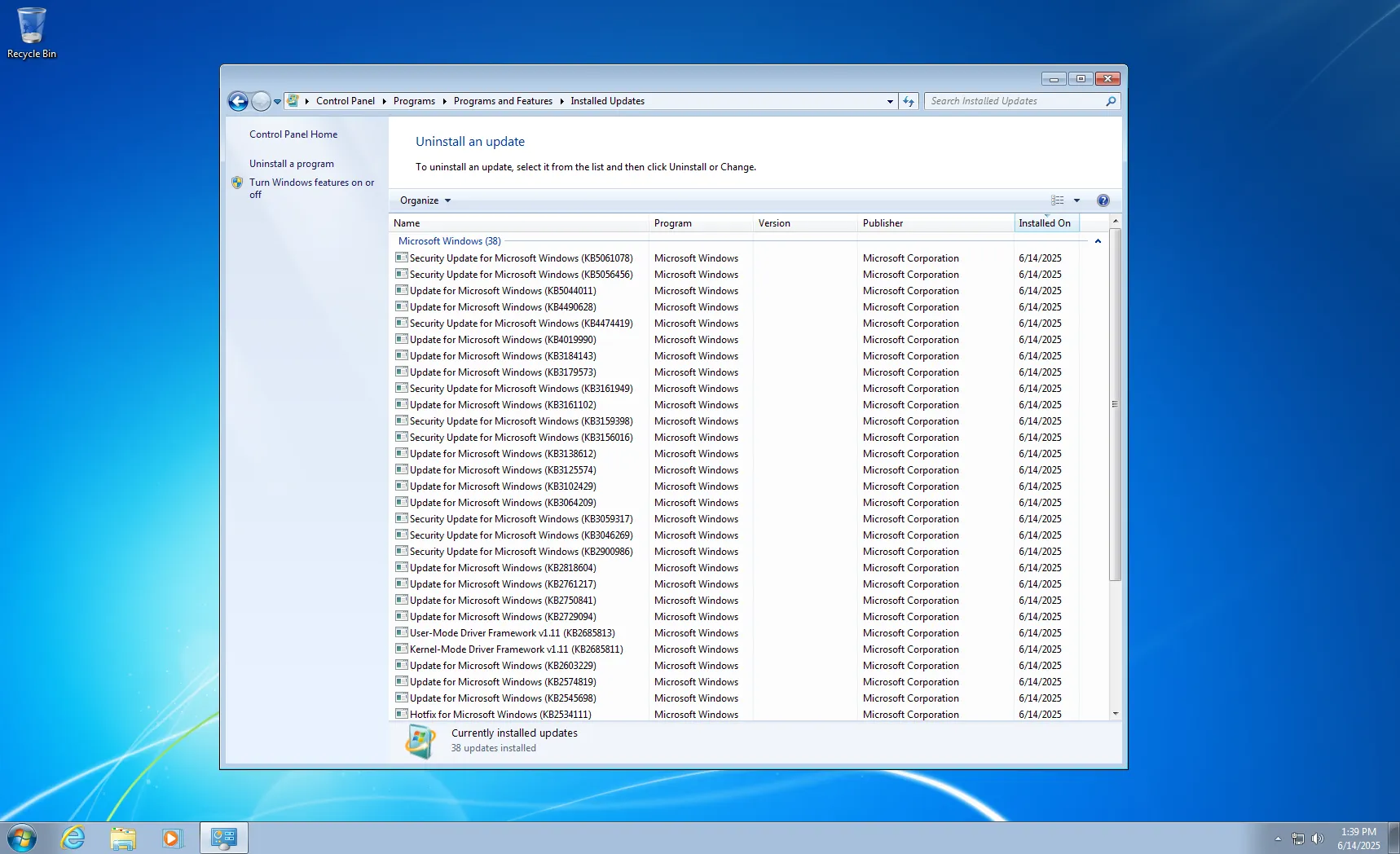This screenshot has height=854, width=1400.
Task: Click the Control Panel icon in address bar
Action: [293, 101]
